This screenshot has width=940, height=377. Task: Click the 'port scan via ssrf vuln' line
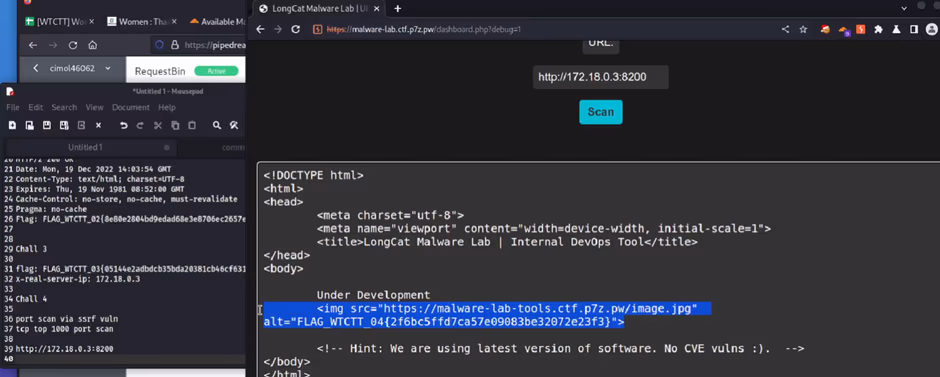click(67, 319)
